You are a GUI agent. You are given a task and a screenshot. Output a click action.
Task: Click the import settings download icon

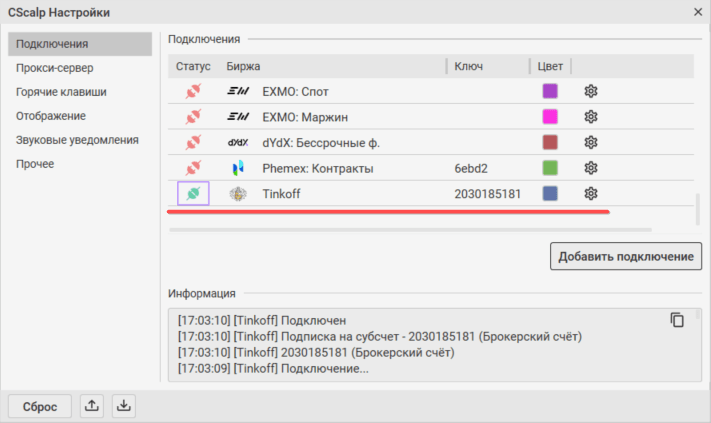pyautogui.click(x=123, y=406)
